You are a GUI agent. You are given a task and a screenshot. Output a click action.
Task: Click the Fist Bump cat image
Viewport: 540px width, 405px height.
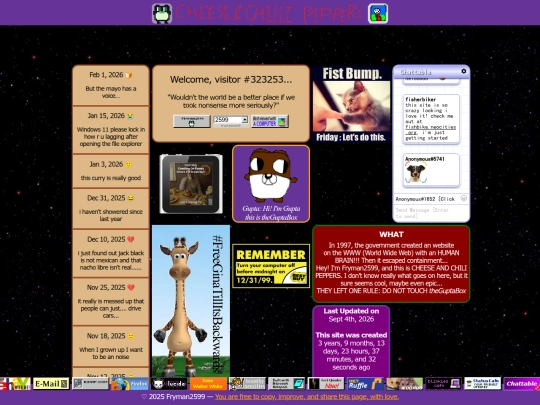[351, 104]
